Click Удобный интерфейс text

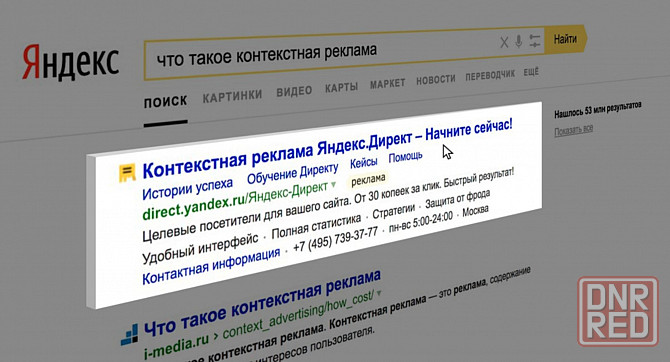tap(200, 250)
